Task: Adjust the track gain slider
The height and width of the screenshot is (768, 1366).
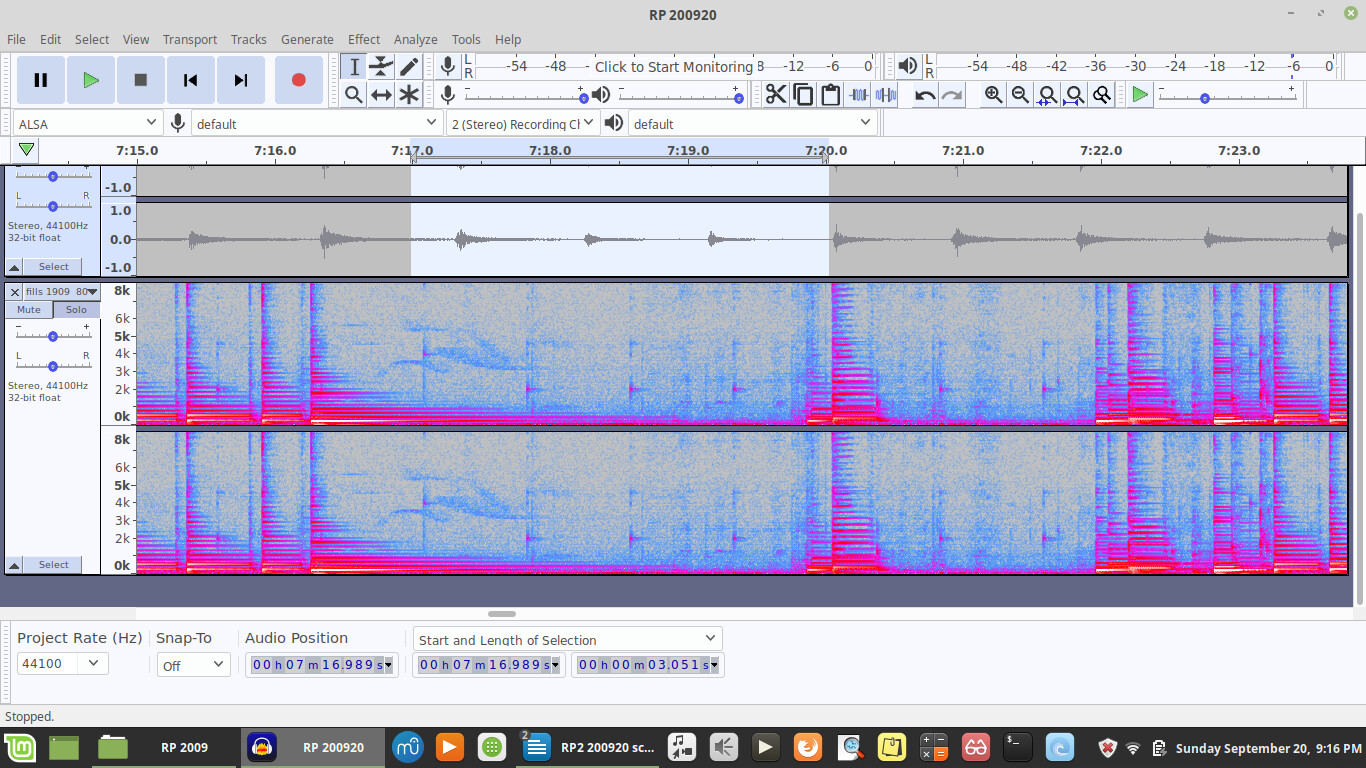Action: 52,336
